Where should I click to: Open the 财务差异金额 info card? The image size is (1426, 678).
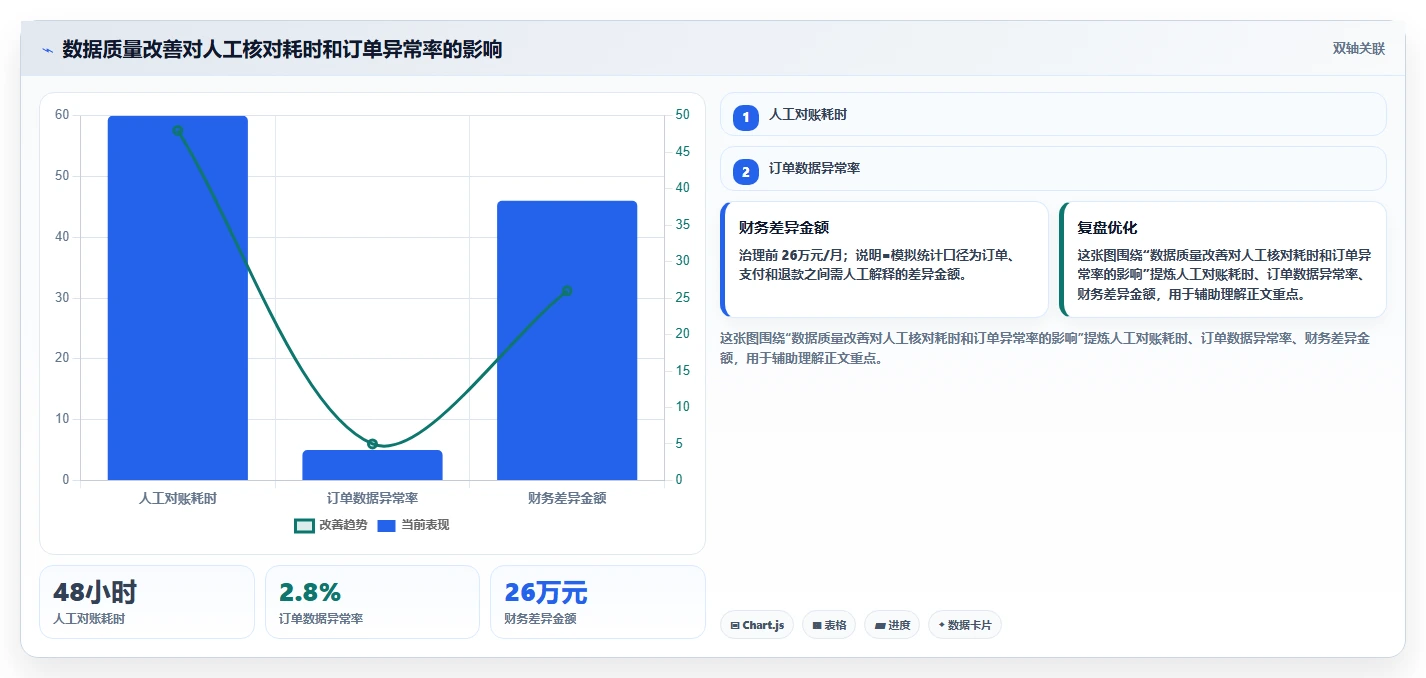pos(884,259)
